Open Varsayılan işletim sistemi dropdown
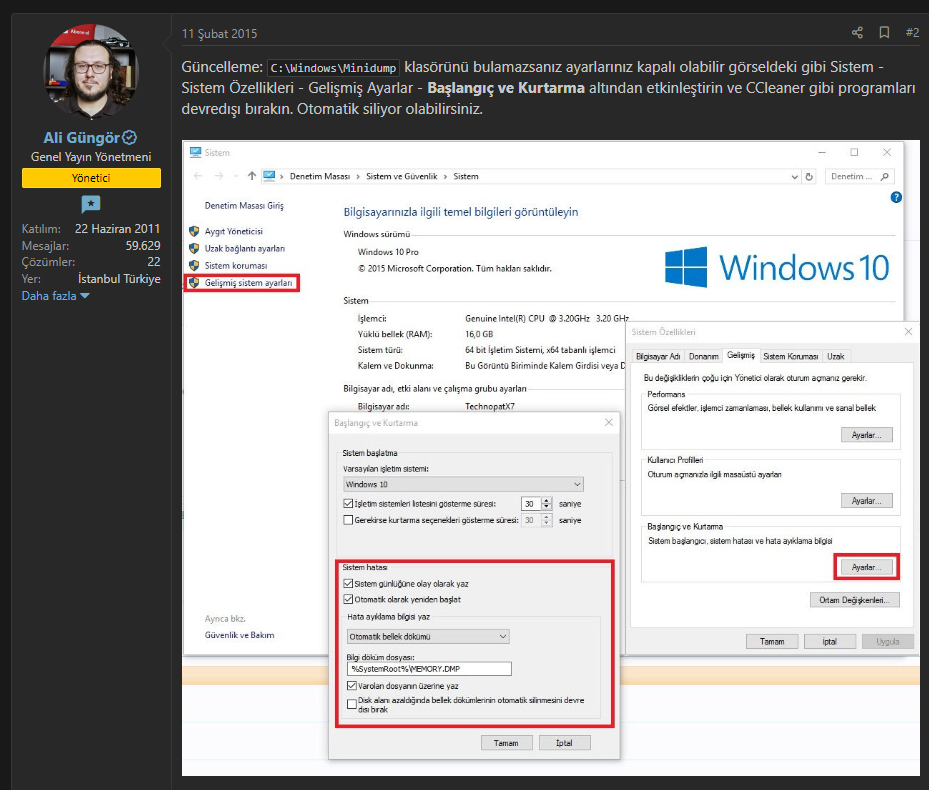The height and width of the screenshot is (790, 929). click(463, 484)
